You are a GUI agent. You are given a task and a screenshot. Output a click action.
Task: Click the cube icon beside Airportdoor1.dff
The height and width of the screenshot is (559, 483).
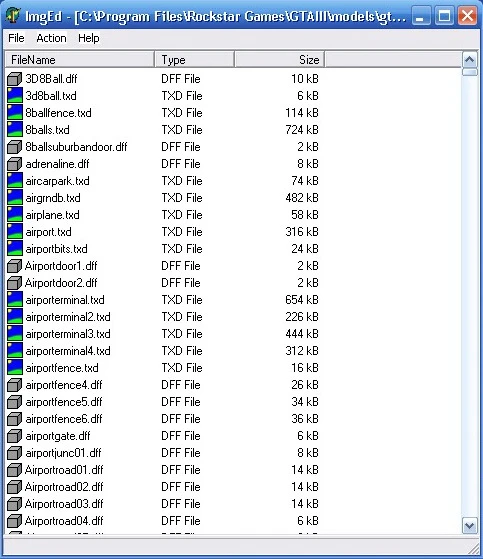[x=15, y=266]
